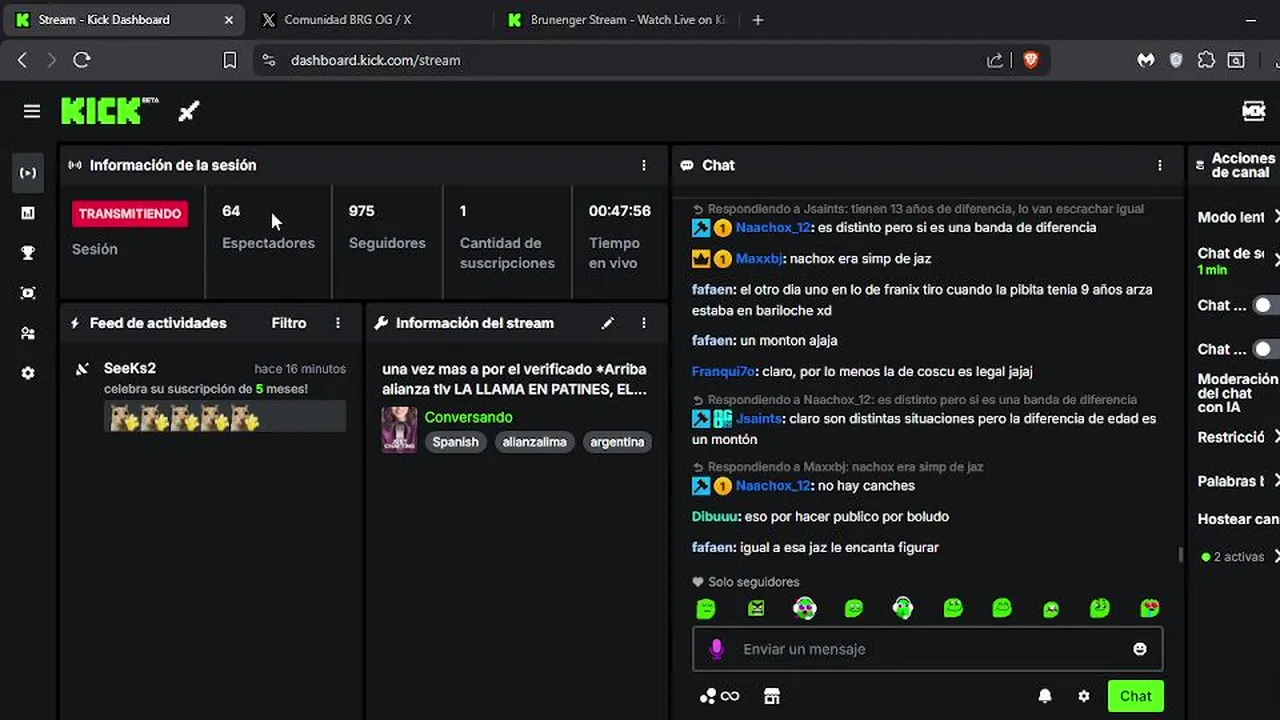
Task: Open the community users icon in the sidebar
Action: (28, 333)
